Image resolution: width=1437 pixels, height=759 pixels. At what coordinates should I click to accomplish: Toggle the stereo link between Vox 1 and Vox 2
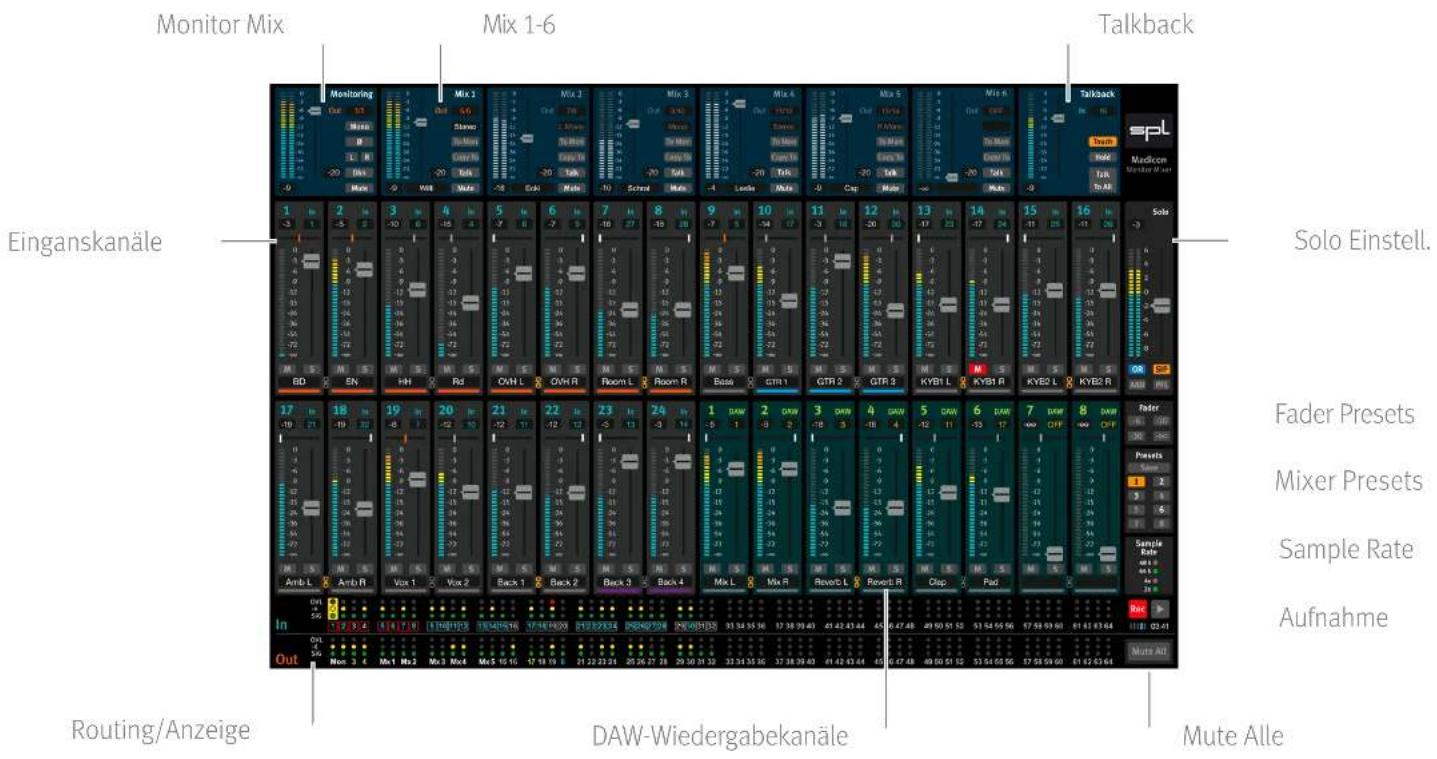[x=431, y=581]
